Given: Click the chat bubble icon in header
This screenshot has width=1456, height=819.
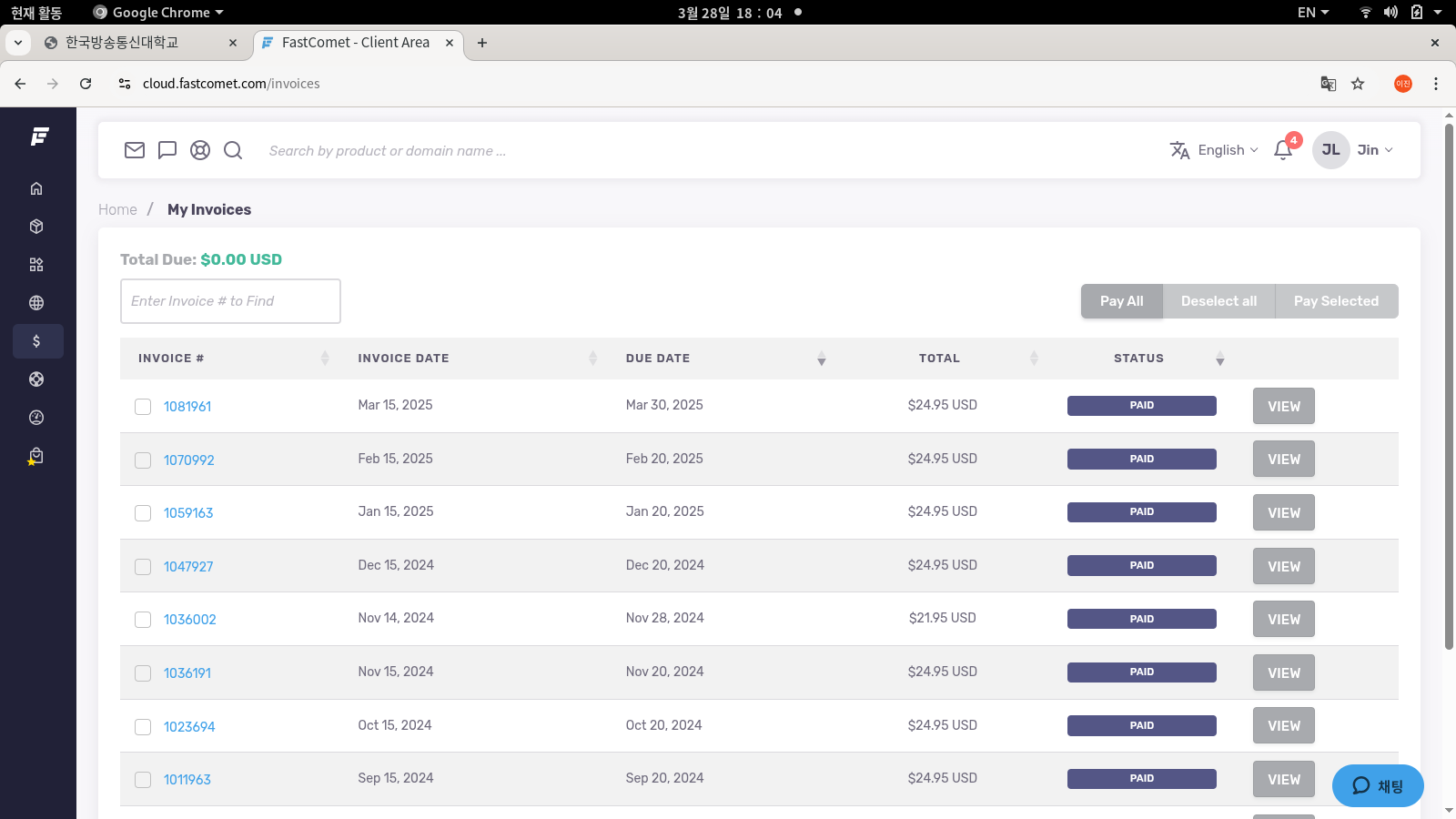Looking at the screenshot, I should [167, 150].
